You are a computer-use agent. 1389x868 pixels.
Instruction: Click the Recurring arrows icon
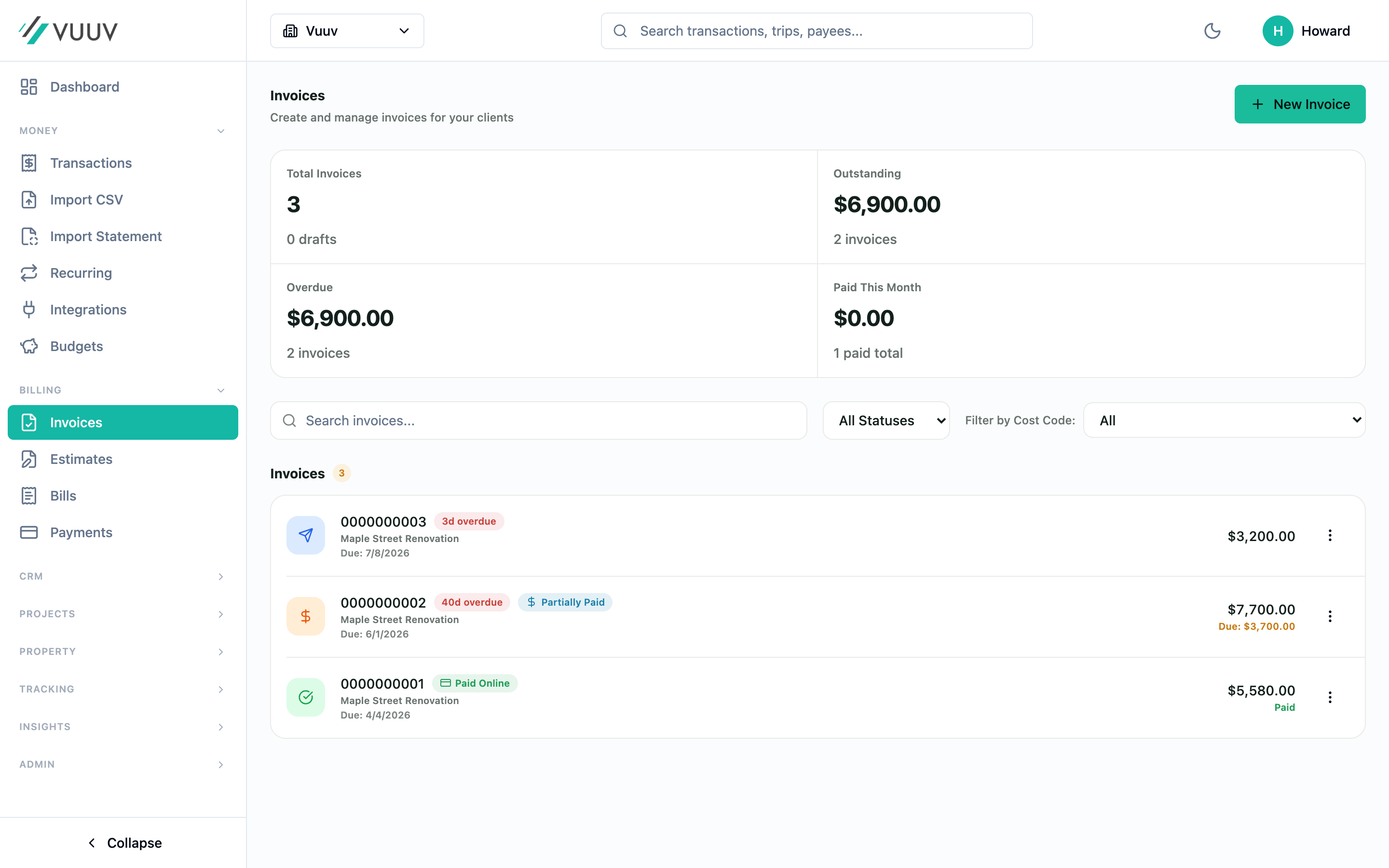pyautogui.click(x=29, y=273)
